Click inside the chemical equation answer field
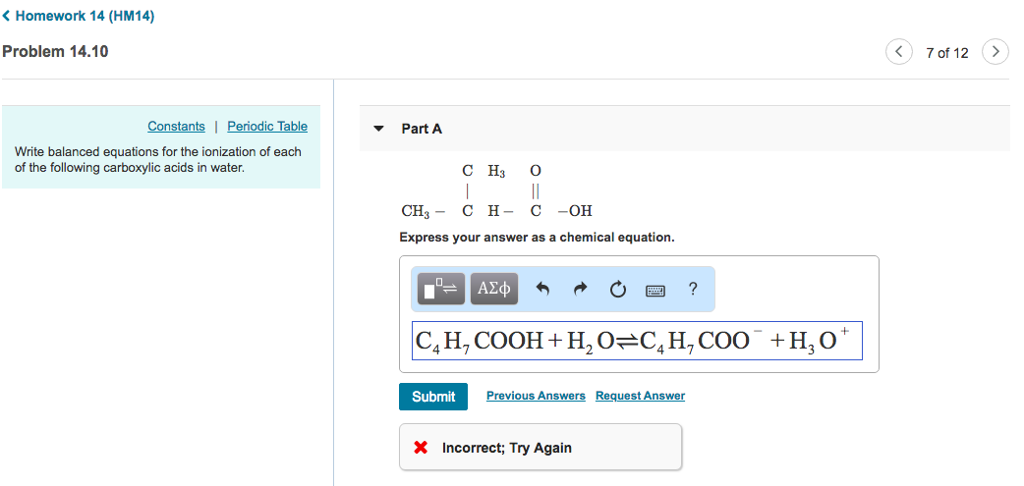Image resolution: width=1024 pixels, height=486 pixels. coord(636,341)
